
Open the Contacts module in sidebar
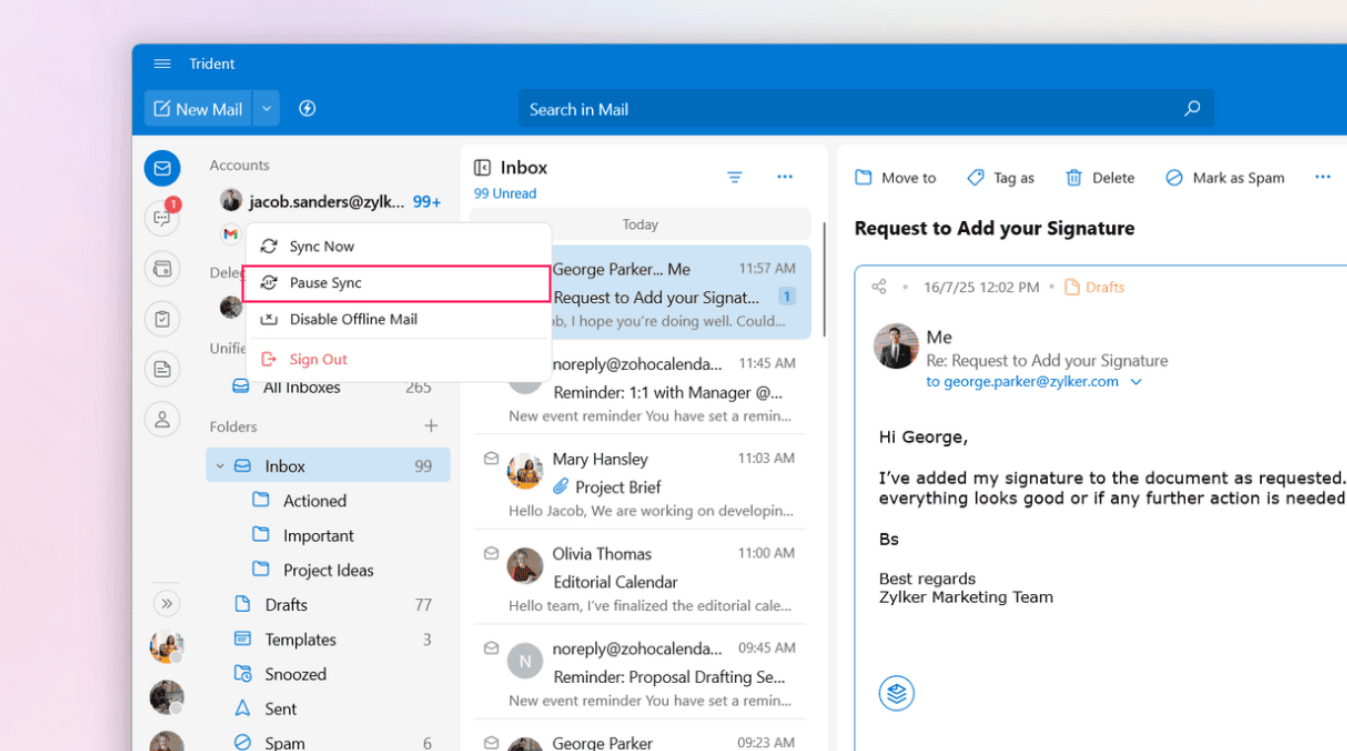point(162,419)
